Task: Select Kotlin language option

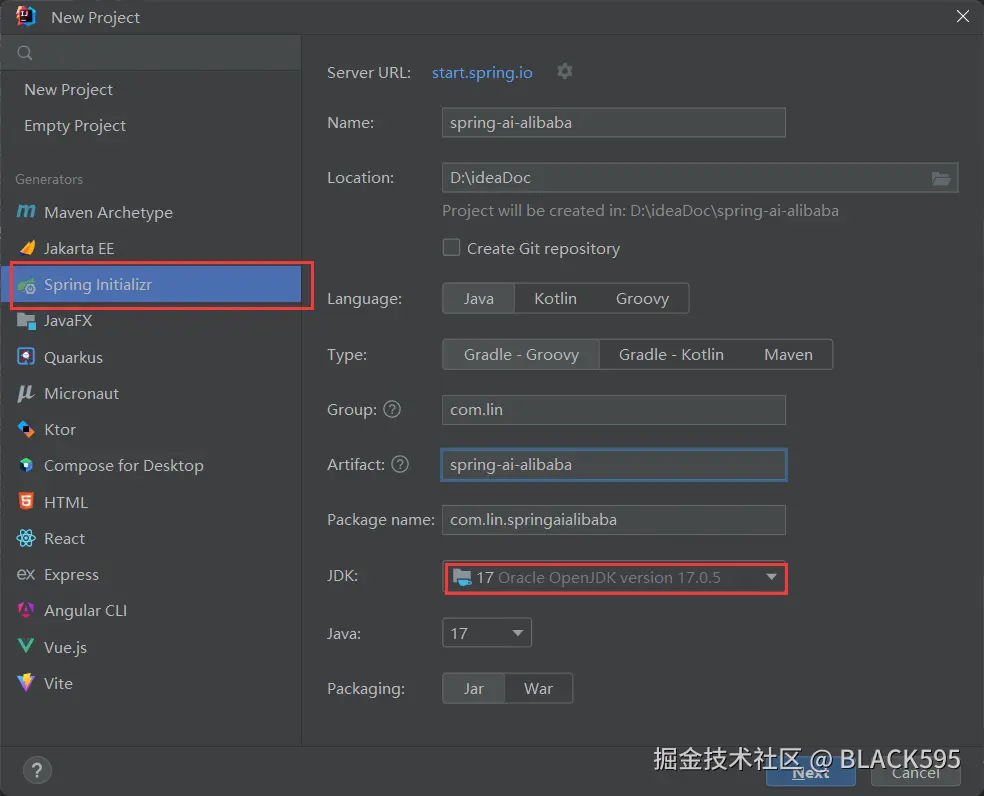Action: click(x=555, y=298)
